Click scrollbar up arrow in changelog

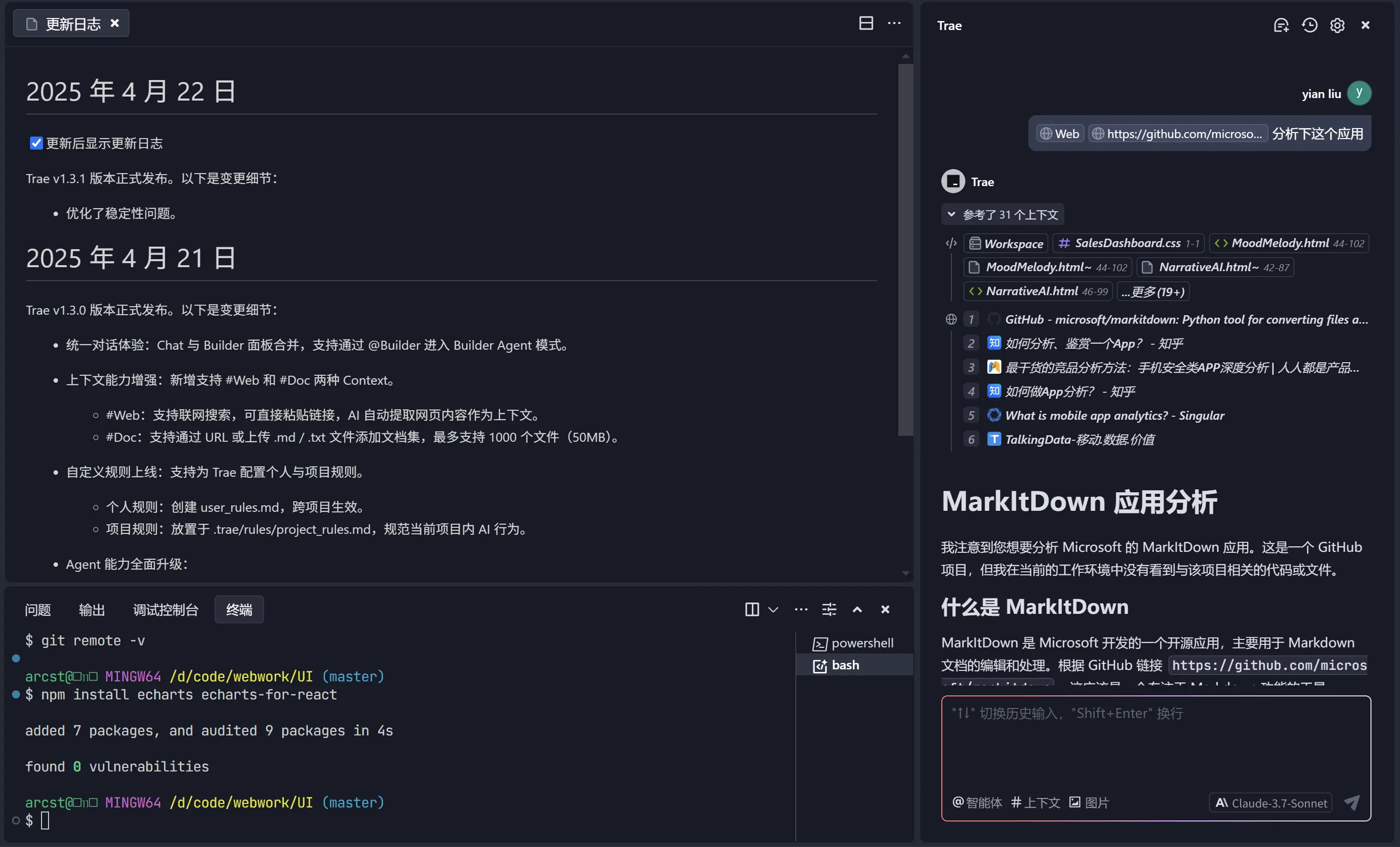[x=905, y=56]
